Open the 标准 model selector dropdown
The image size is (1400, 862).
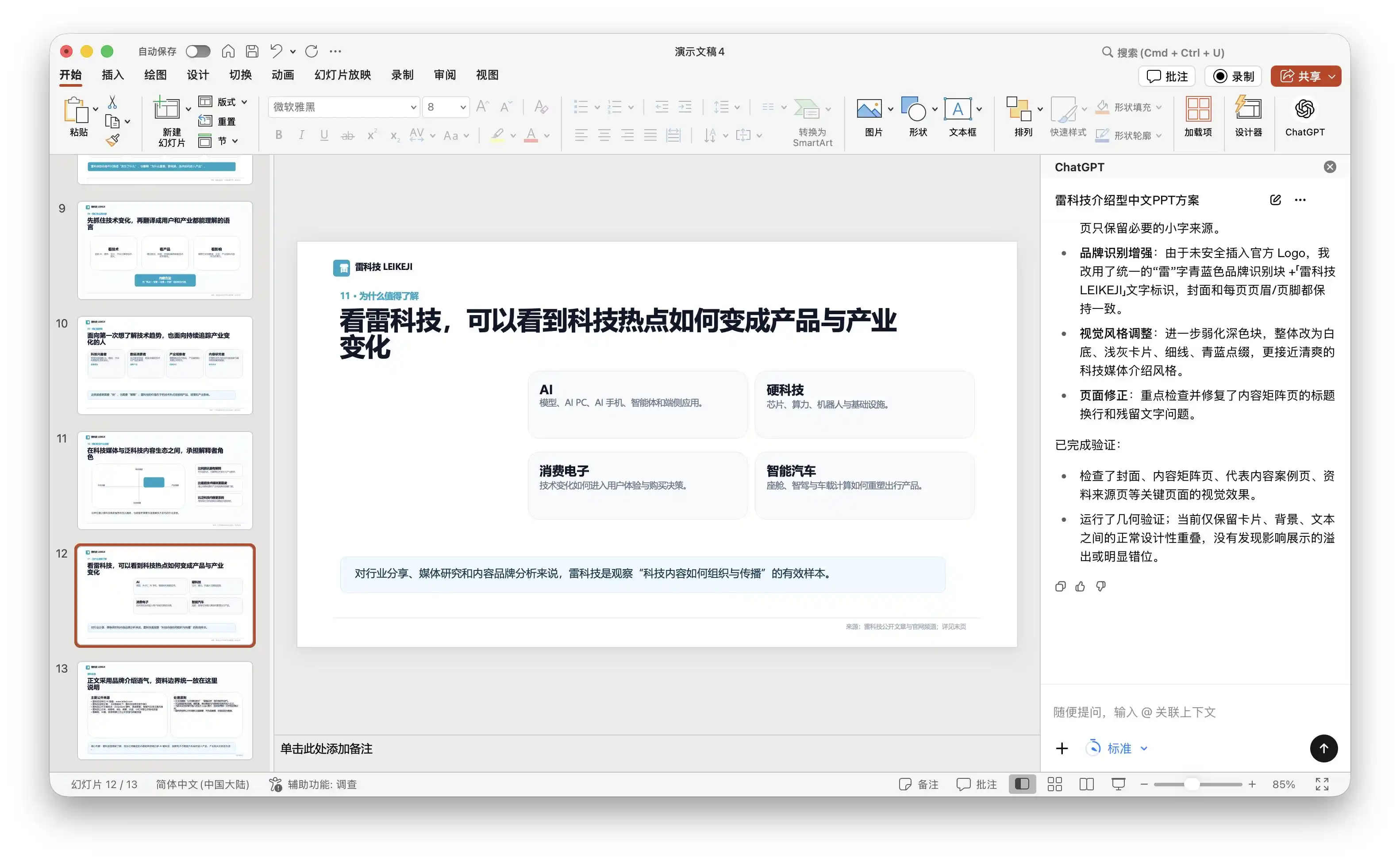click(x=1117, y=748)
